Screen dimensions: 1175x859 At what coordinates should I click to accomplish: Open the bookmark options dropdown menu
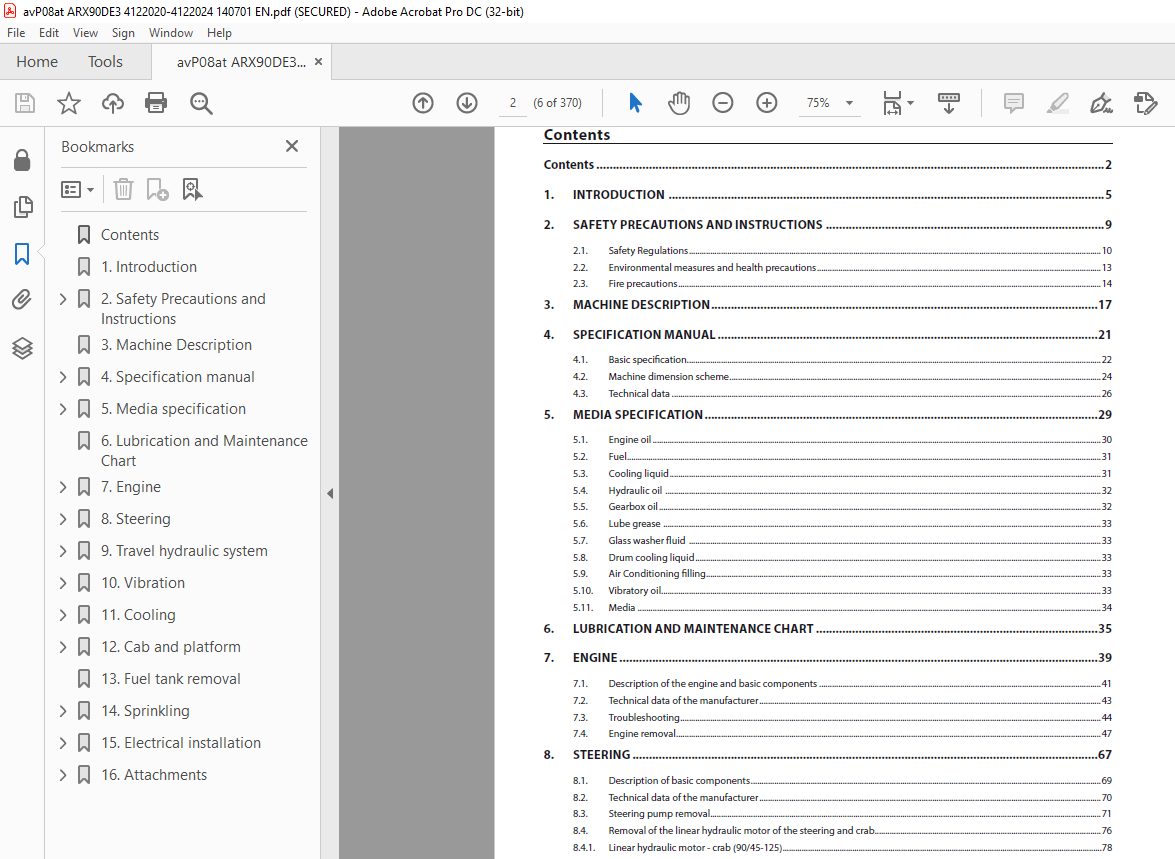point(77,189)
